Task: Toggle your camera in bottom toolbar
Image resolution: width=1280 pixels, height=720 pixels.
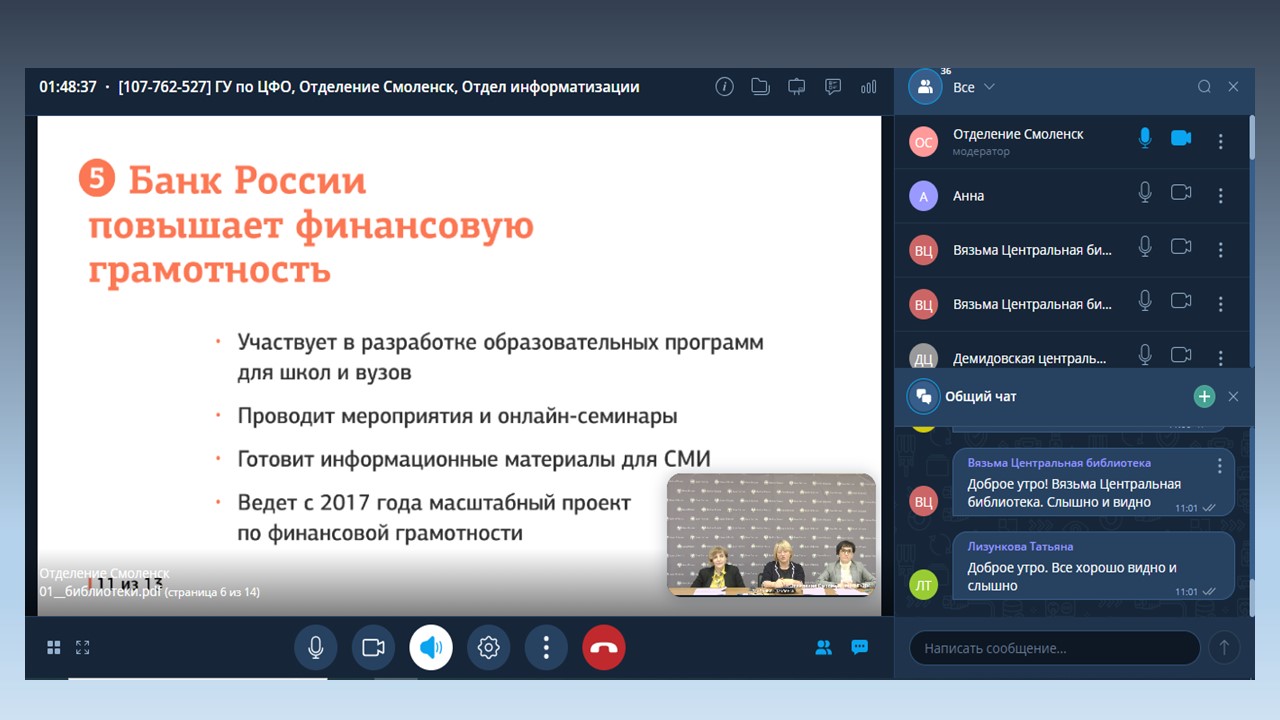Action: (373, 648)
